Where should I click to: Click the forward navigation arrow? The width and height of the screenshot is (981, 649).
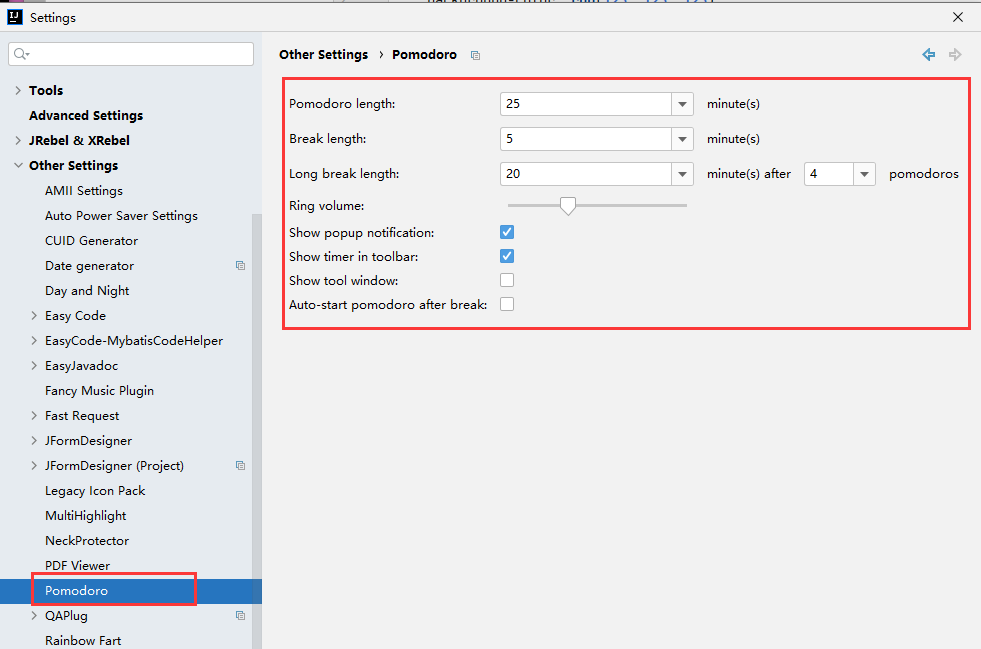click(955, 54)
